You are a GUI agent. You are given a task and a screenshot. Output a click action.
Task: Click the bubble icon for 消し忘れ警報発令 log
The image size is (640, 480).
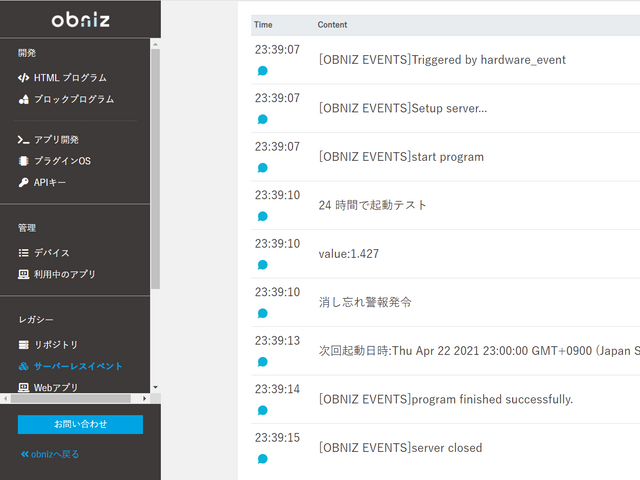(x=262, y=313)
